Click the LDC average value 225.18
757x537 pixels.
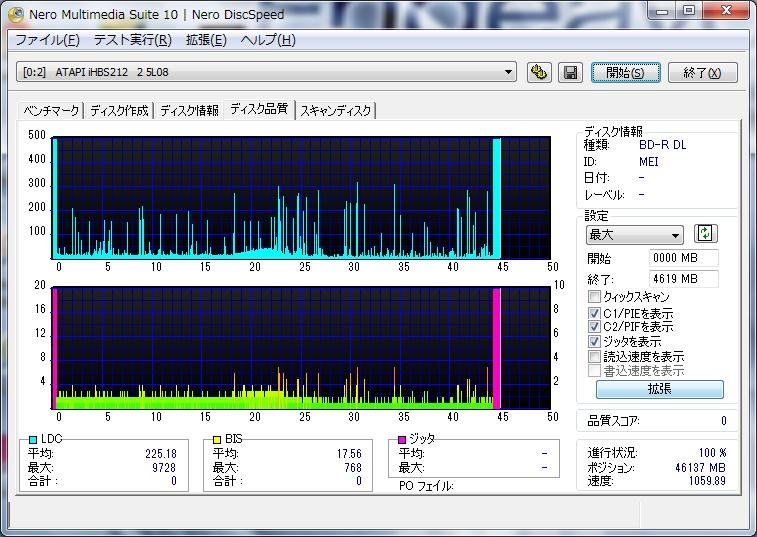coord(161,454)
